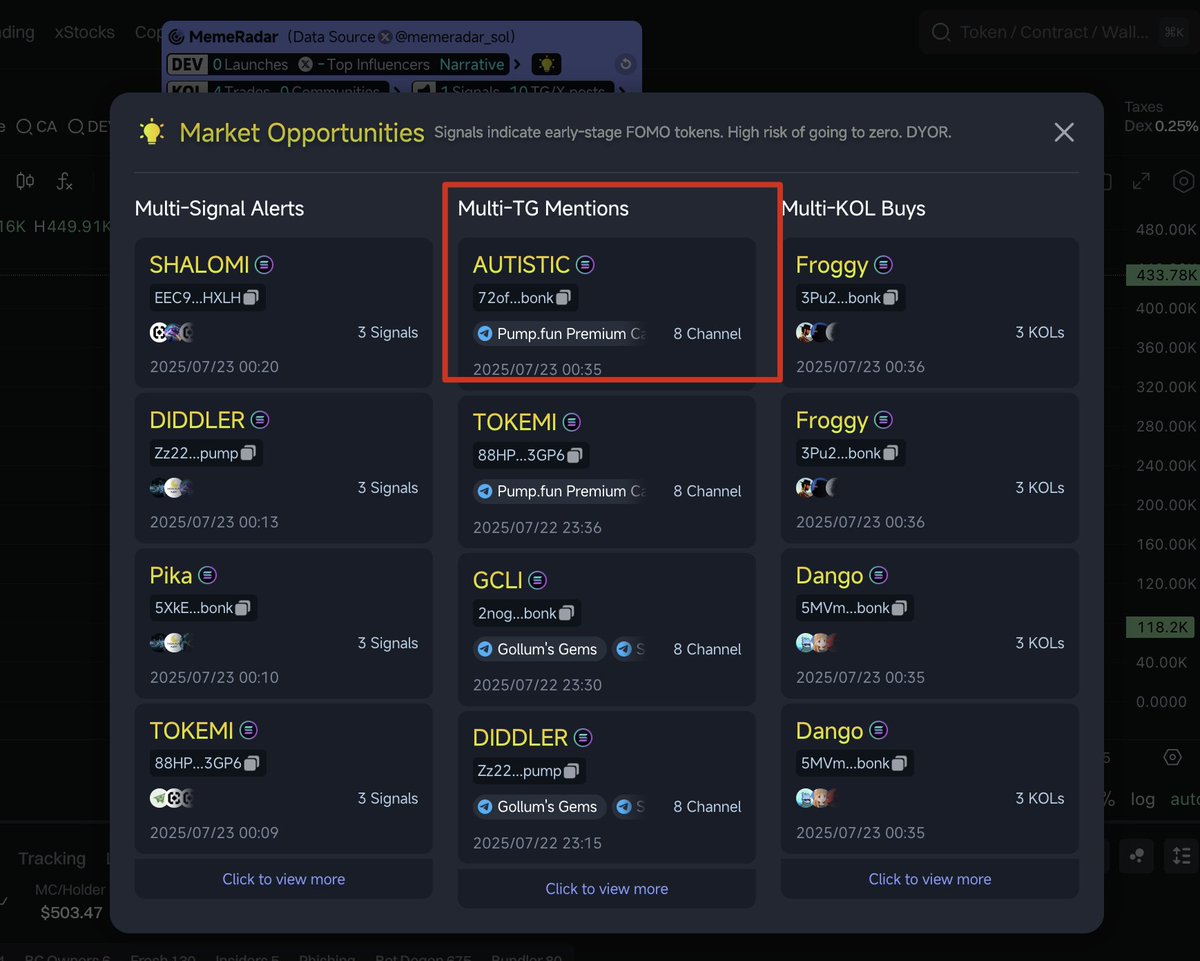Open the SHALOMI token
The image size is (1200, 961).
(x=199, y=265)
